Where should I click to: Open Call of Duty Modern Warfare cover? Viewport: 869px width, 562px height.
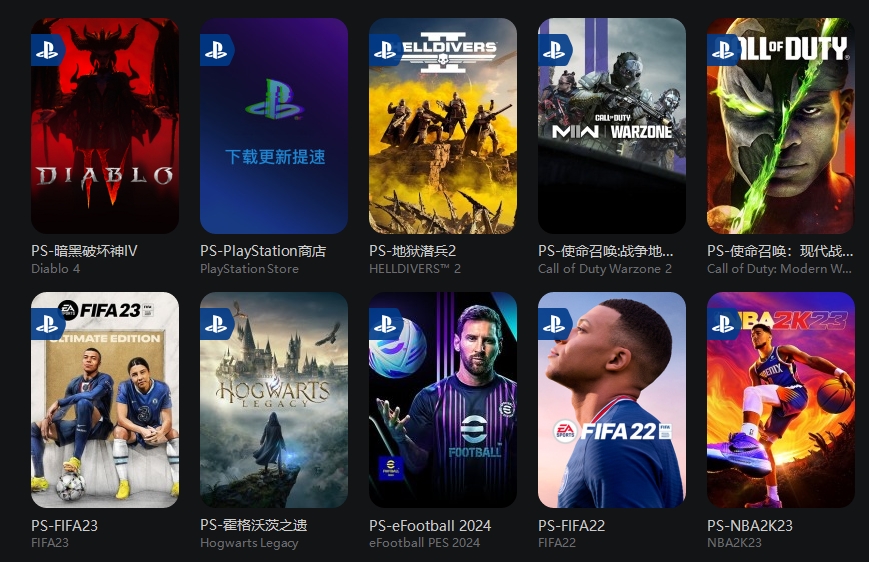pyautogui.click(x=781, y=126)
